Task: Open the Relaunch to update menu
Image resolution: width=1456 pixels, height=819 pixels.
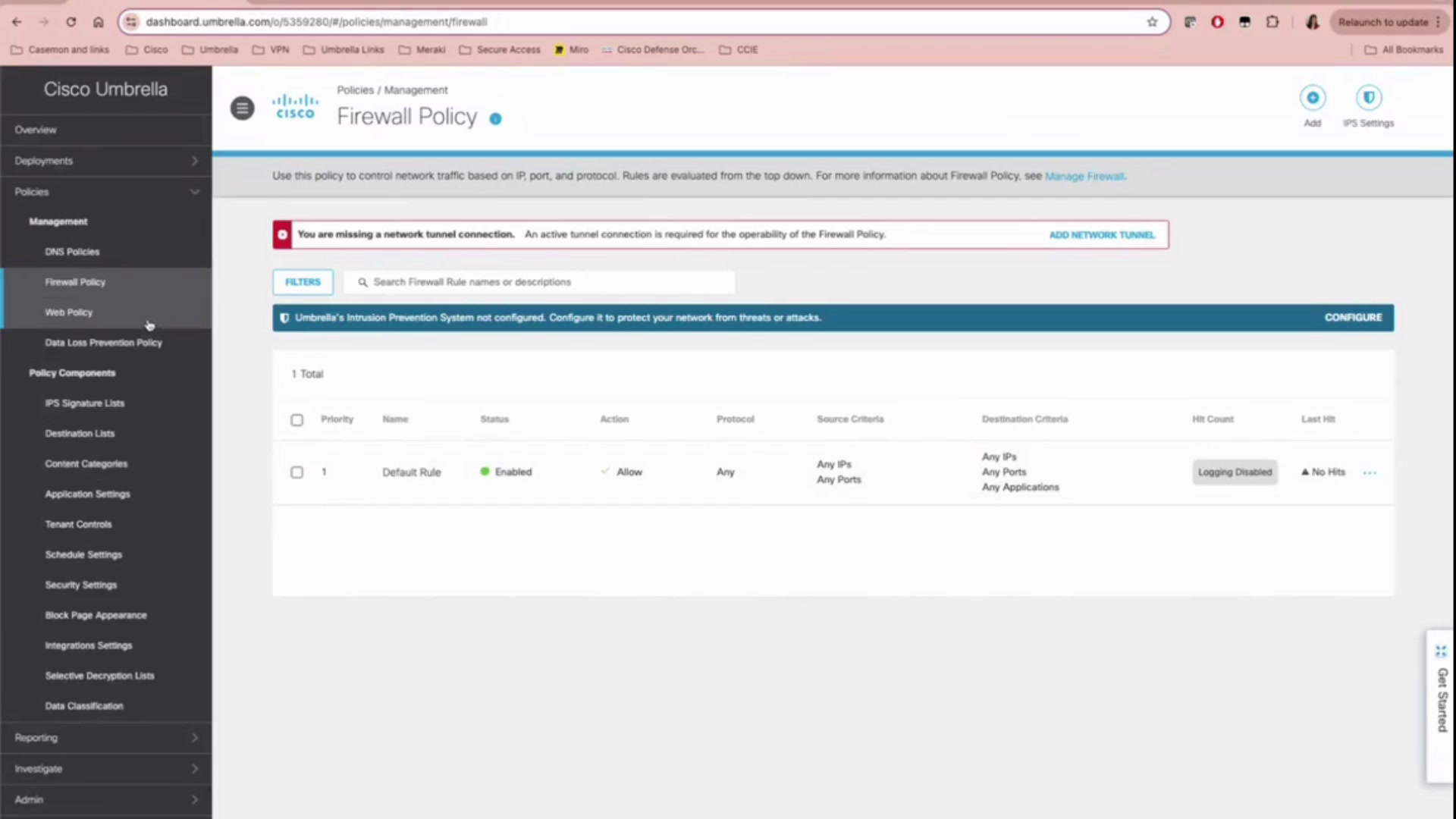Action: [x=1390, y=22]
